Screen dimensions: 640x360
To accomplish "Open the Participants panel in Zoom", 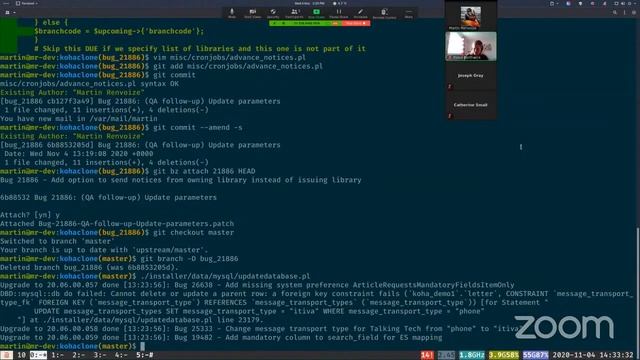I will 294,13.
